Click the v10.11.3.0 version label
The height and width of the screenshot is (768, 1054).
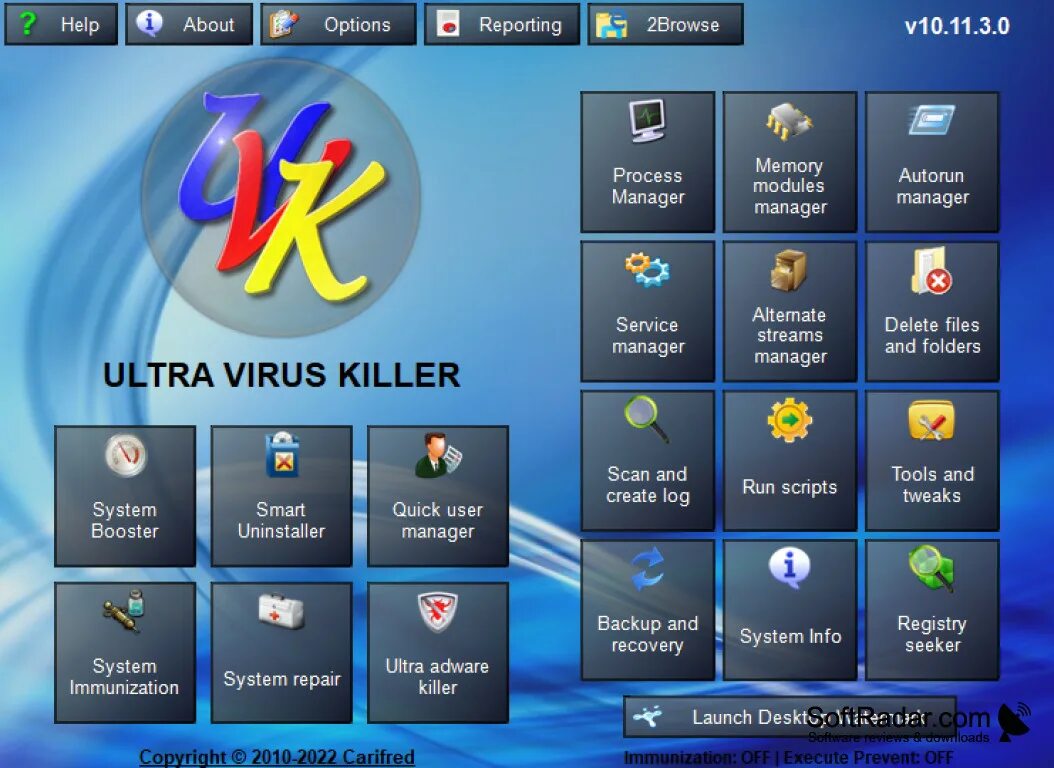957,26
